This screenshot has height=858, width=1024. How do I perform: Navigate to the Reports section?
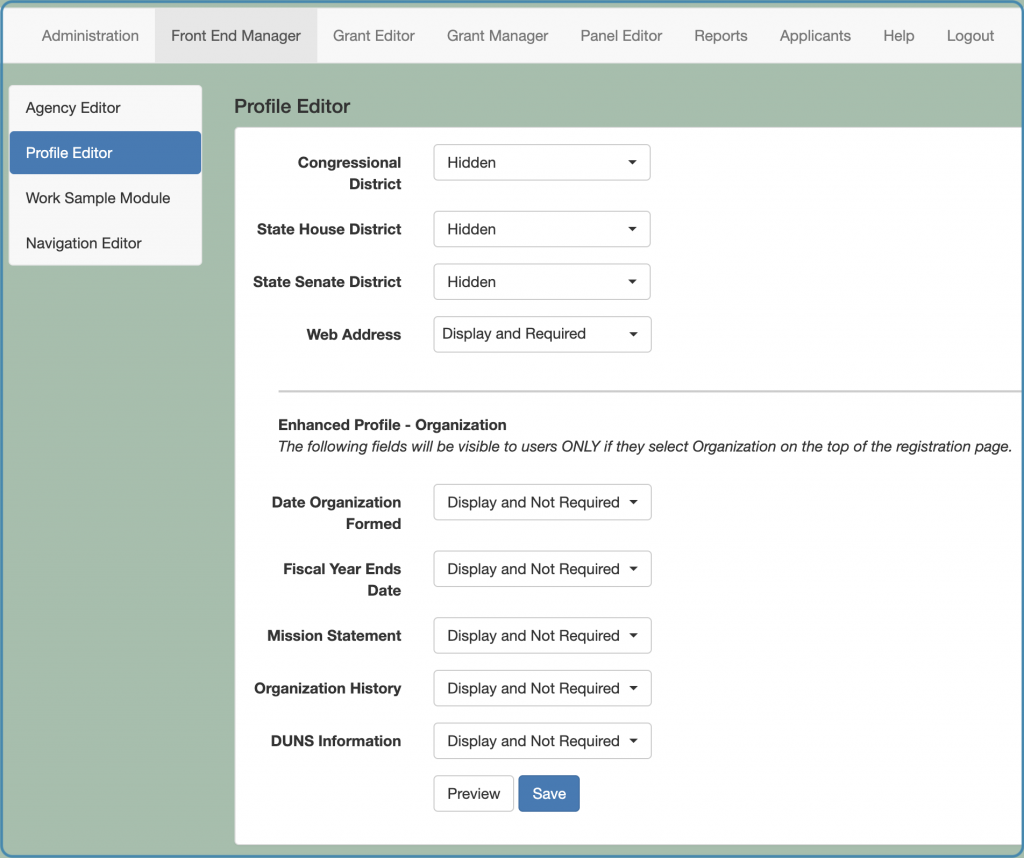[720, 35]
